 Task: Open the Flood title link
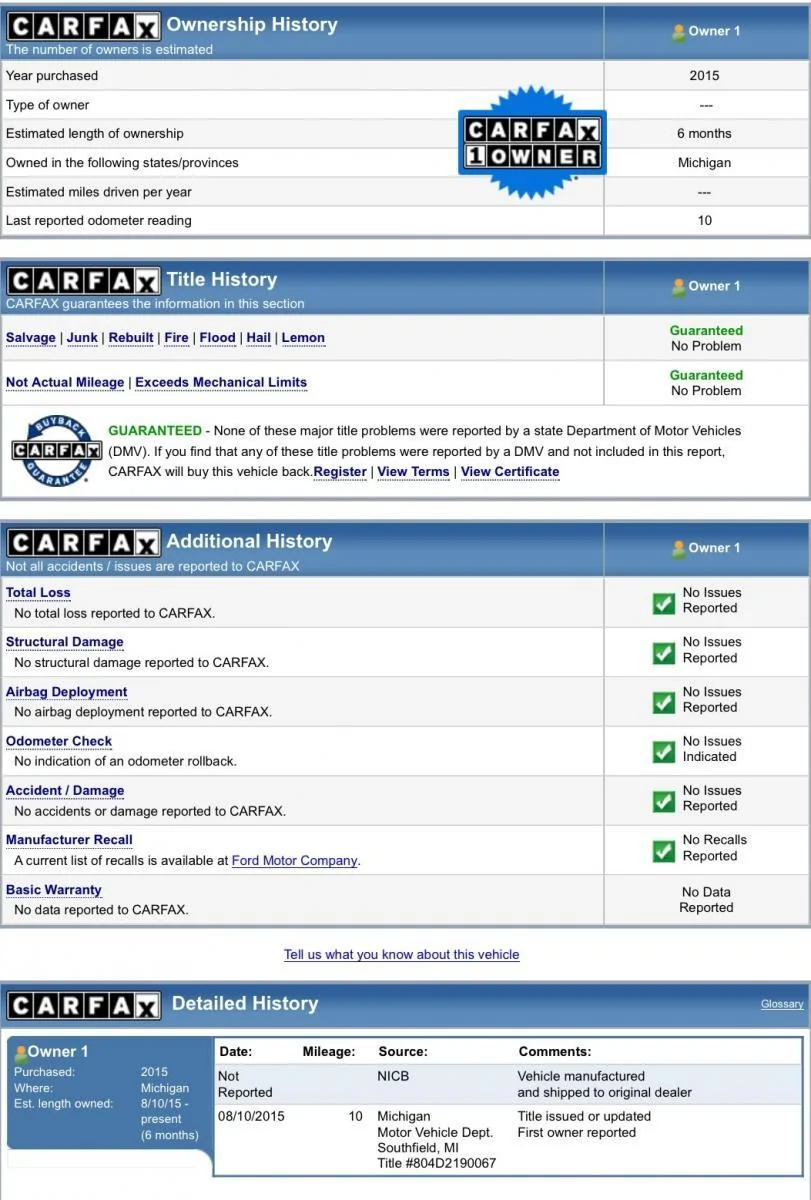point(217,338)
